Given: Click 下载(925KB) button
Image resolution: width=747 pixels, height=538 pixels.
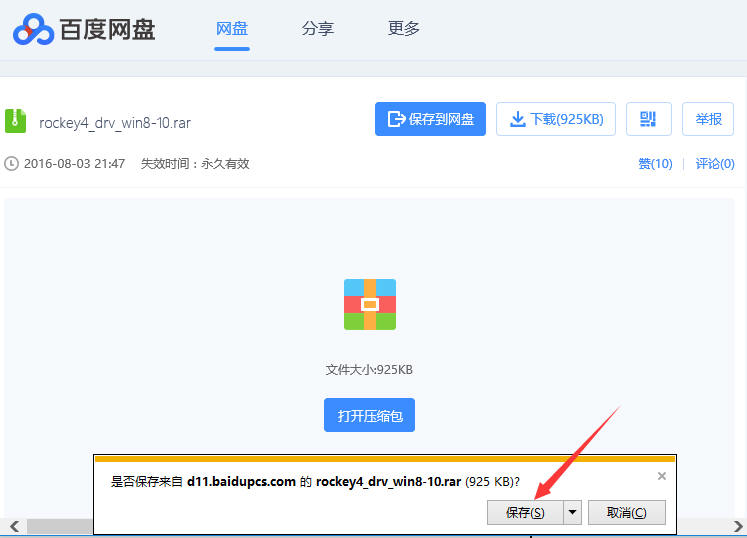Looking at the screenshot, I should (556, 119).
